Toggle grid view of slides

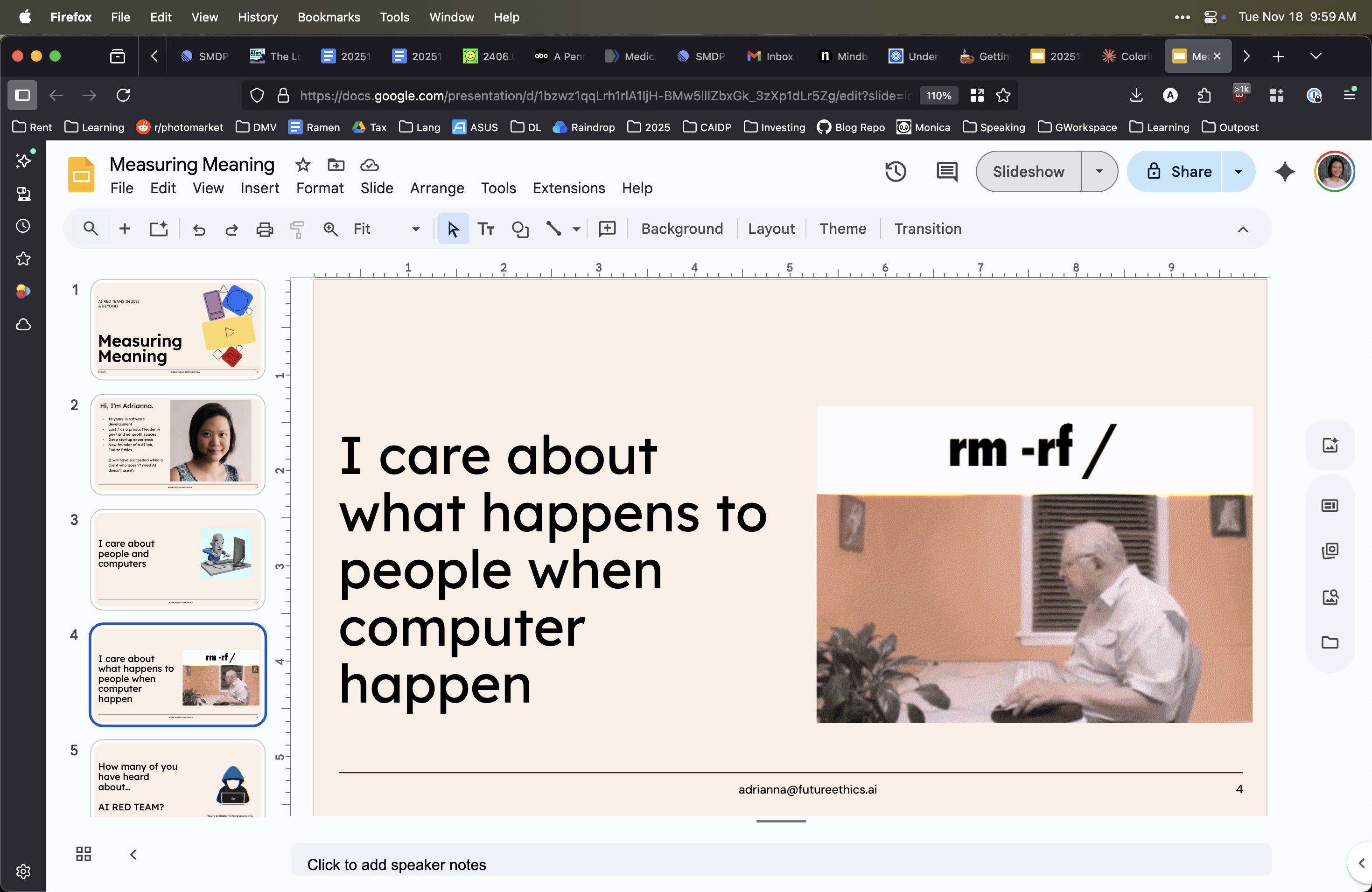tap(83, 854)
